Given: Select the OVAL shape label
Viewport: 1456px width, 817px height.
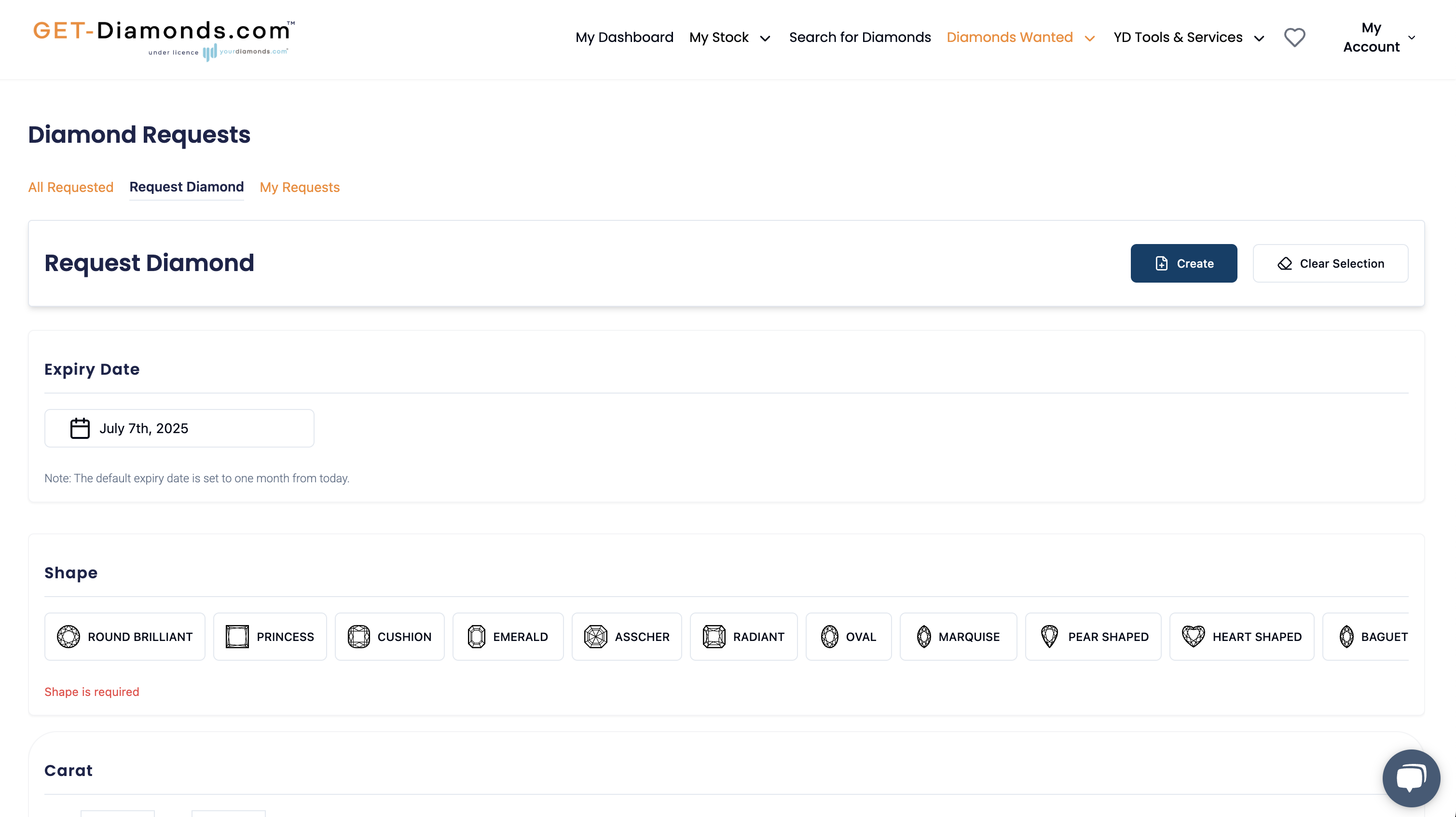Looking at the screenshot, I should point(861,637).
